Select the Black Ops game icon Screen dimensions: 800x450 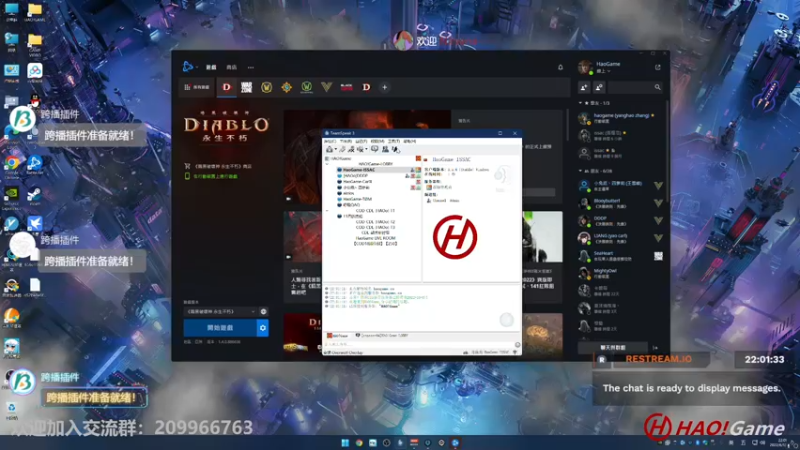tap(346, 87)
